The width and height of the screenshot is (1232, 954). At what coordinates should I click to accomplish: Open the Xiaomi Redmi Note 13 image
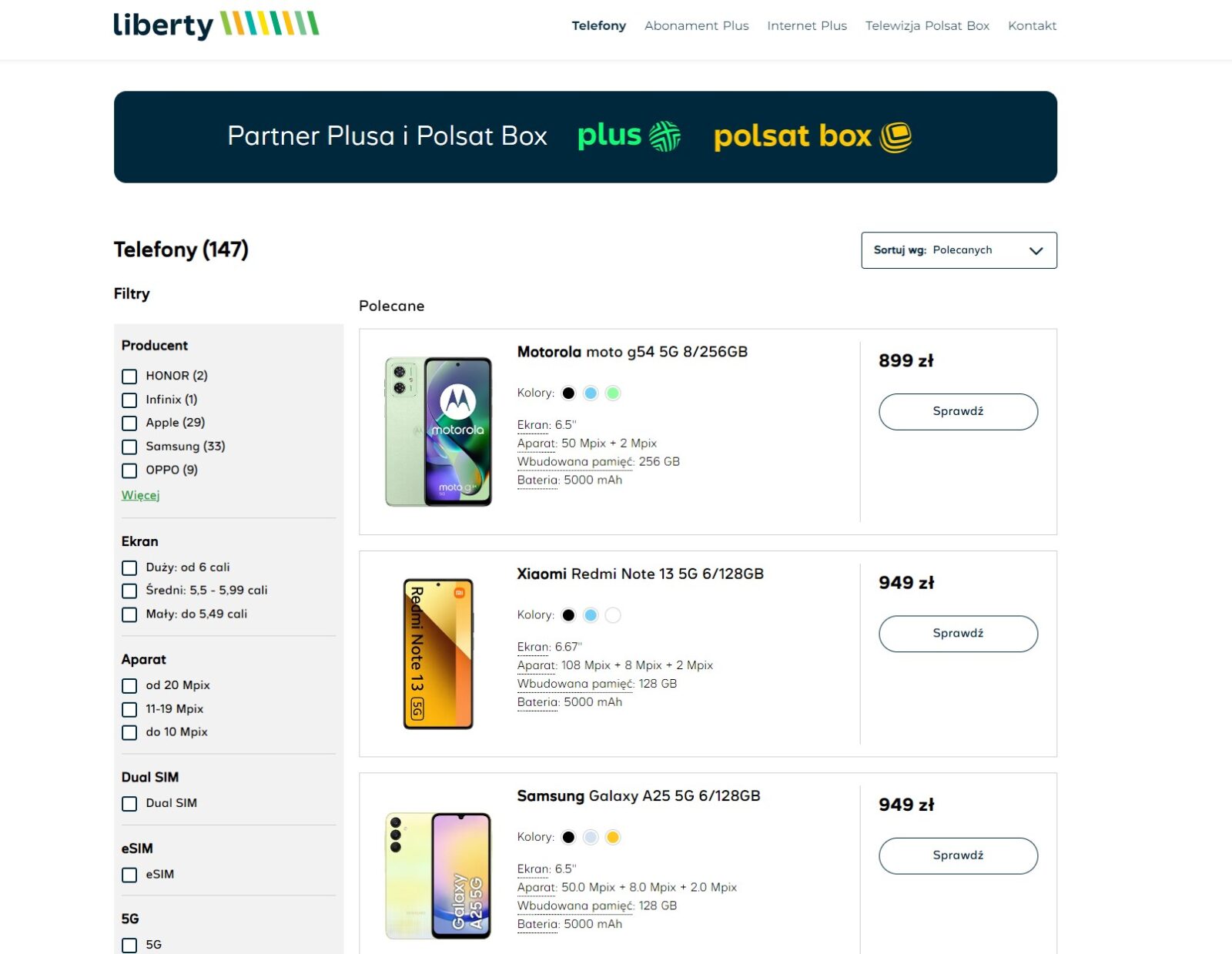[438, 654]
